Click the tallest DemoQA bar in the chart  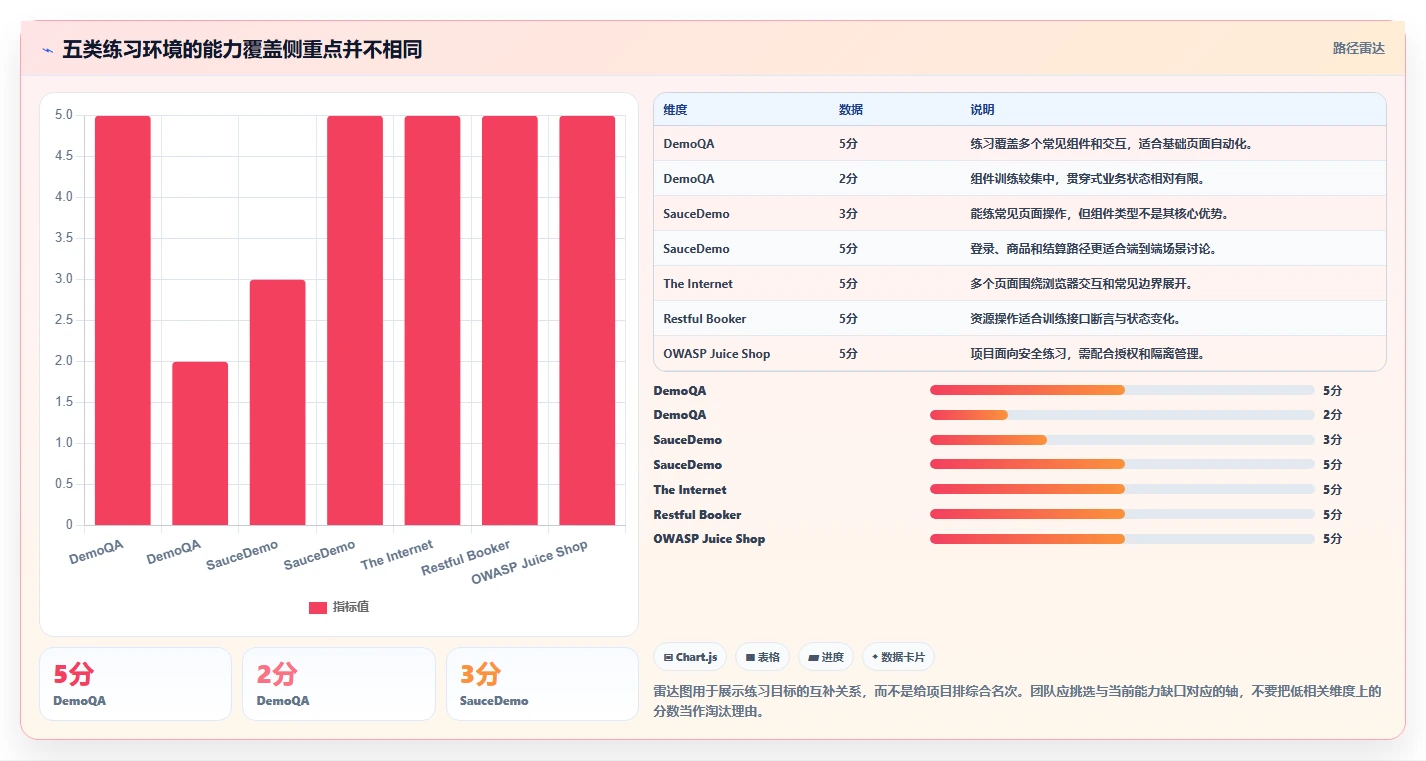click(123, 320)
